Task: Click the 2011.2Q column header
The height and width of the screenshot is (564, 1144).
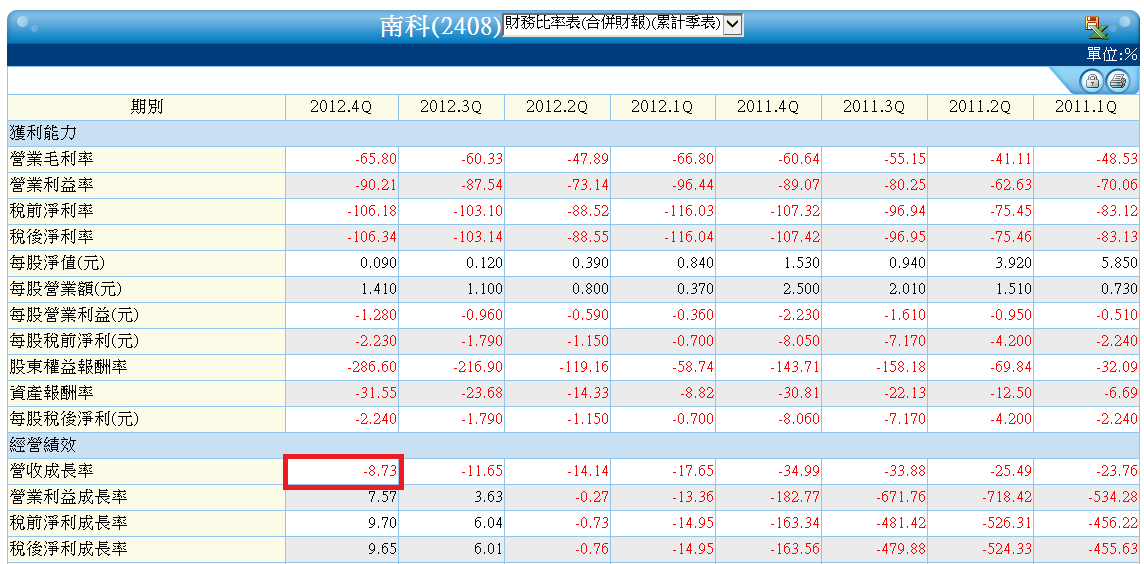Action: click(x=980, y=107)
